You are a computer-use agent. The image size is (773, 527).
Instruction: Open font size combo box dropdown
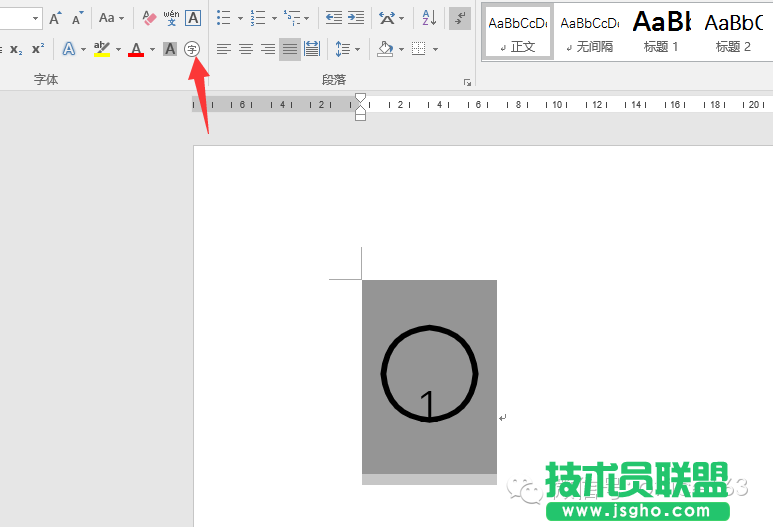pos(35,18)
